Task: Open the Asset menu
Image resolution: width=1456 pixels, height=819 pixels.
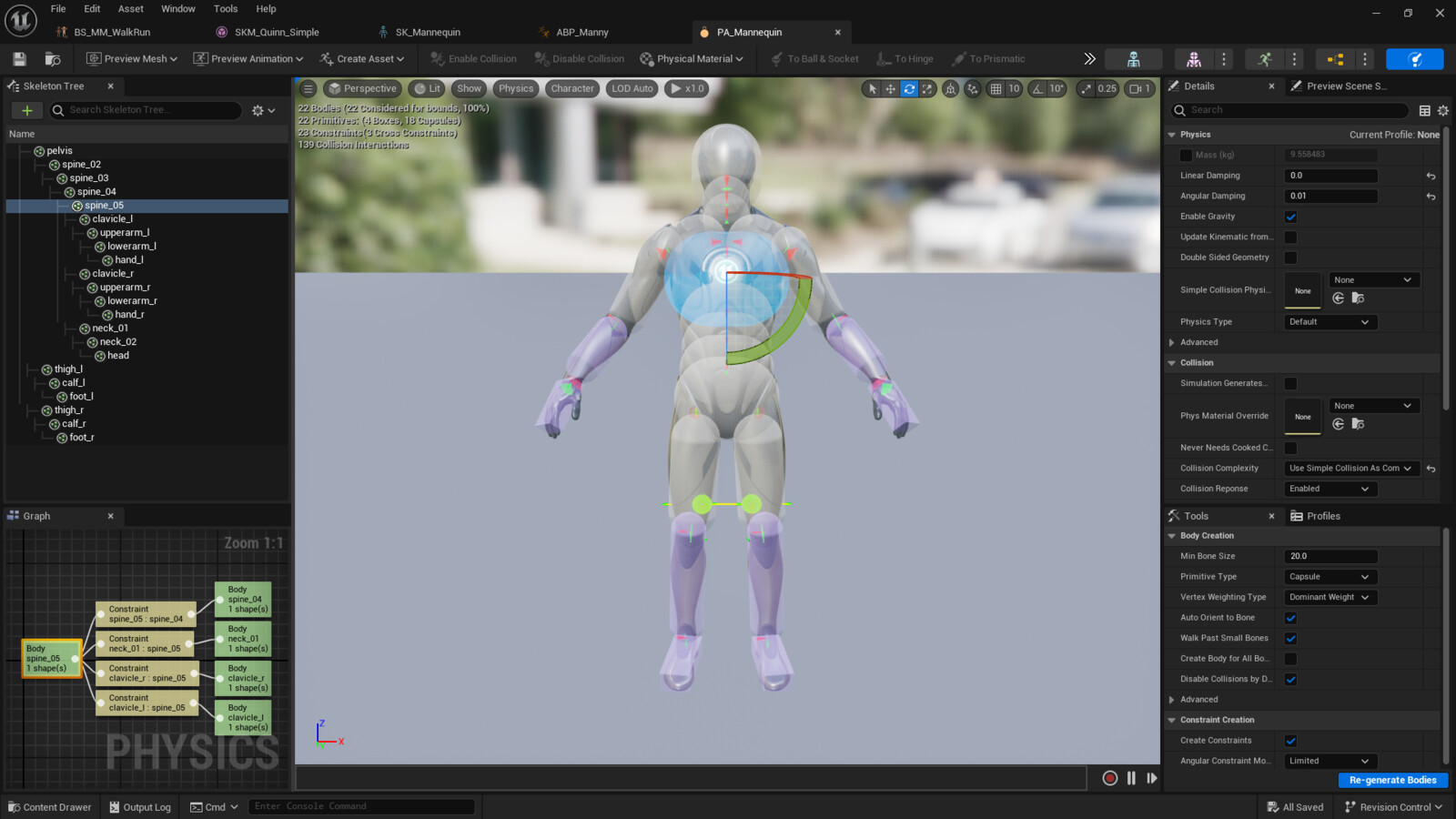Action: coord(131,9)
